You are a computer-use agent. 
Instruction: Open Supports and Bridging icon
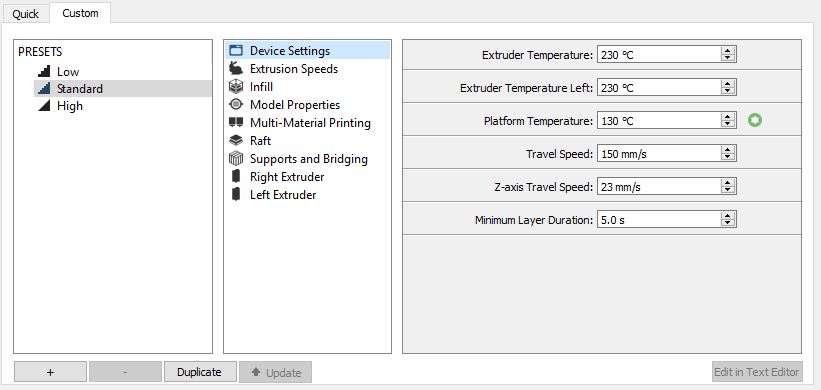click(x=236, y=158)
